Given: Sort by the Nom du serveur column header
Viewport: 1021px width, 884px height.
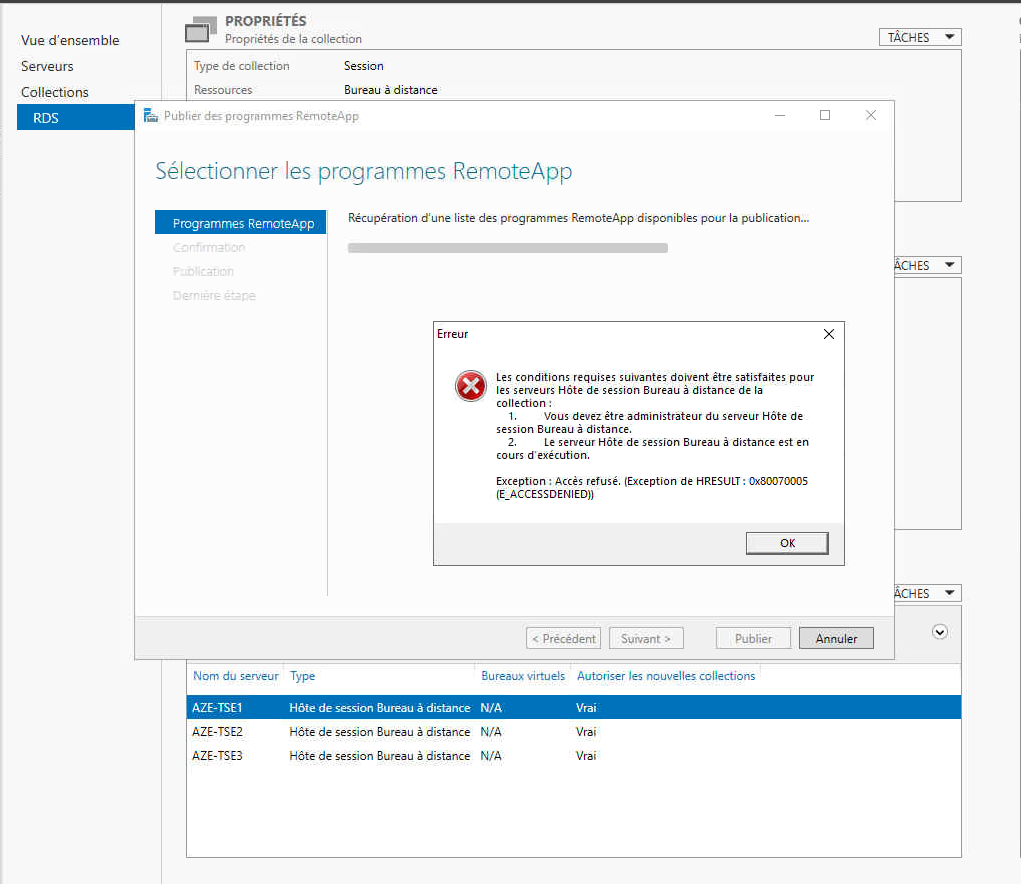Looking at the screenshot, I should pyautogui.click(x=236, y=676).
